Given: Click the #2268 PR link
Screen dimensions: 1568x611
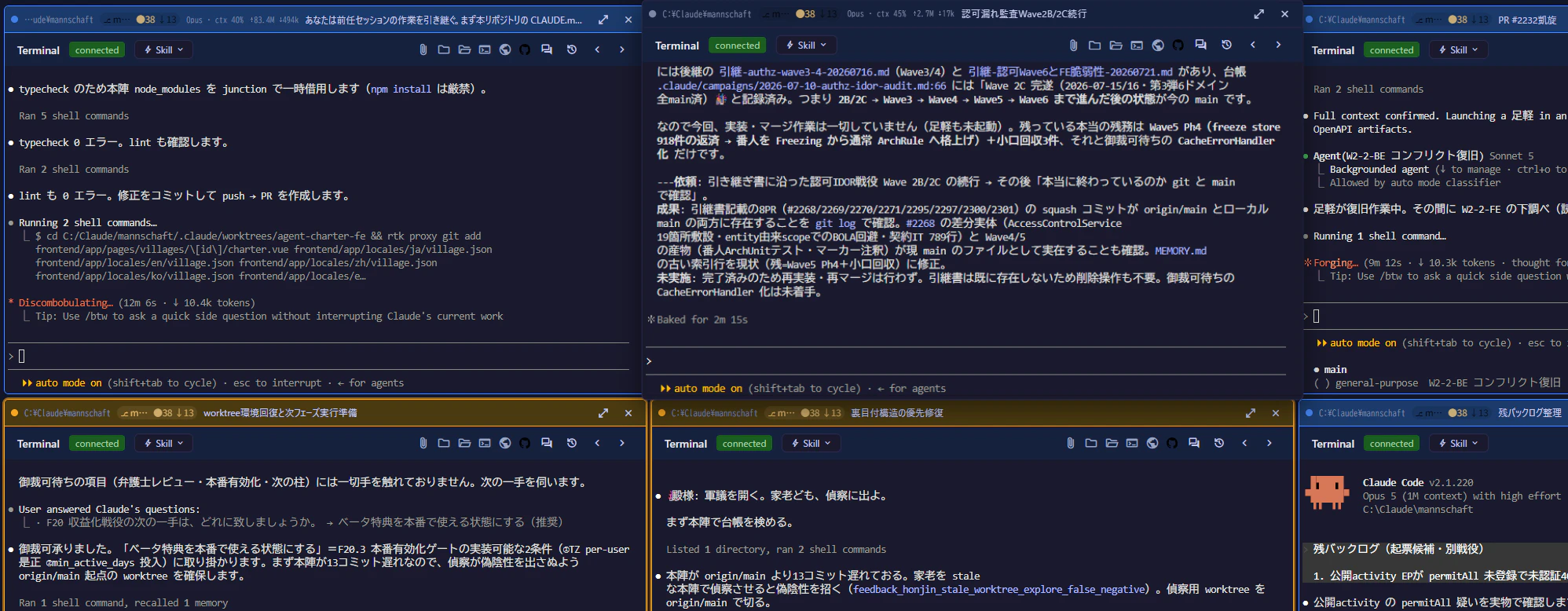Looking at the screenshot, I should click(x=920, y=223).
